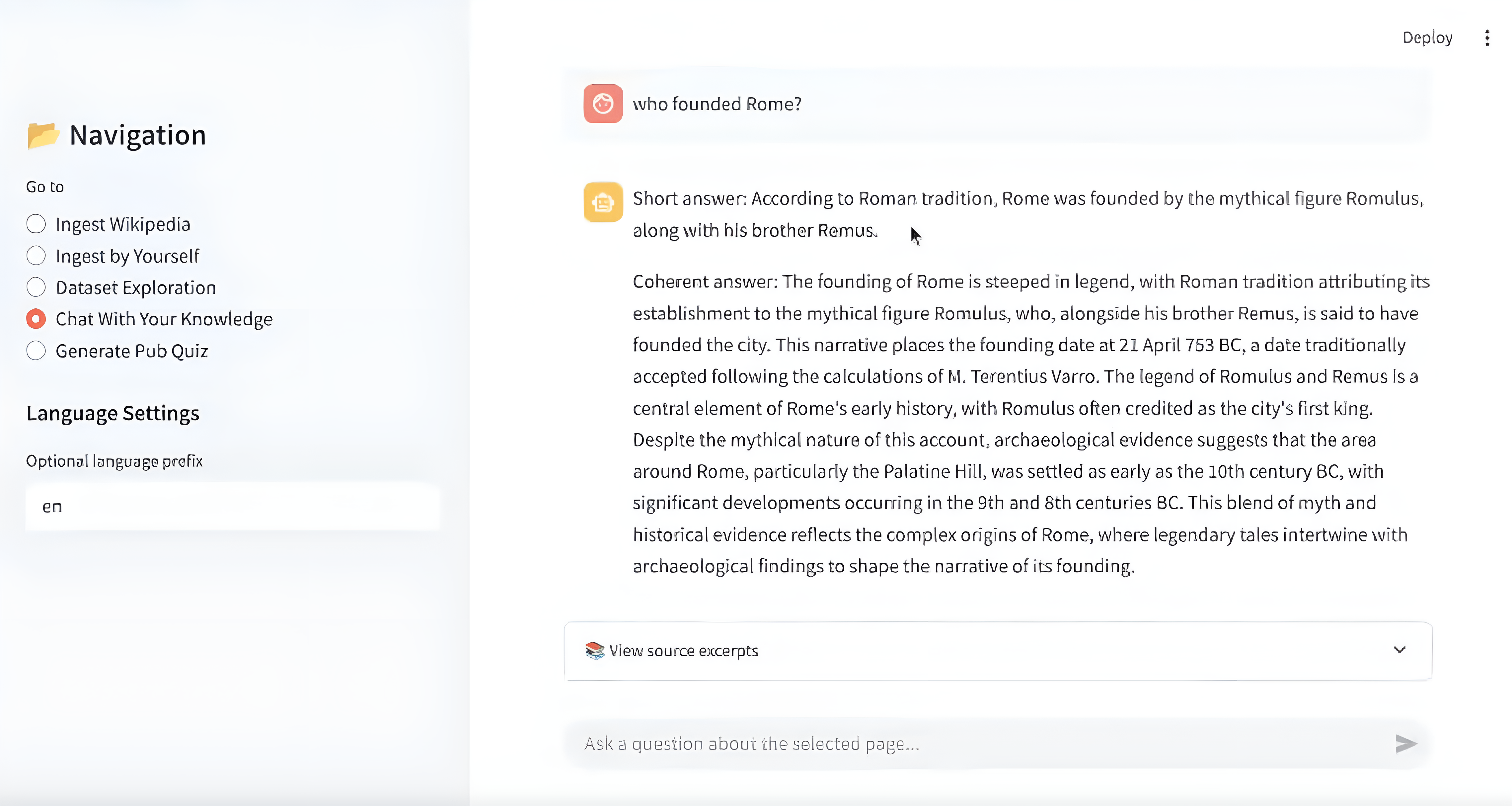Click the send arrow icon

click(x=1406, y=744)
